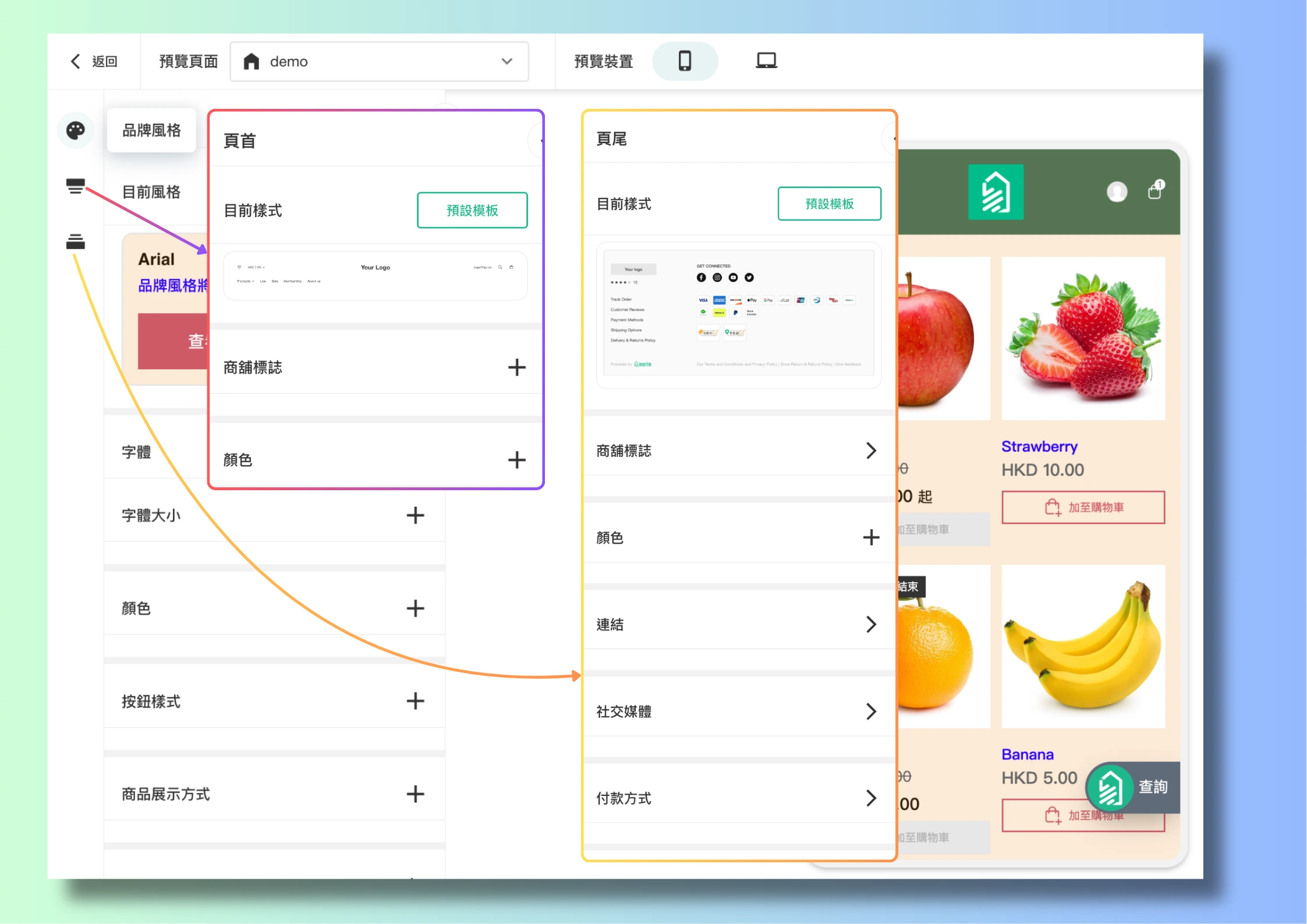Viewport: 1307px width, 924px height.
Task: Expand 字體大小 in brand style panel
Action: coord(415,515)
